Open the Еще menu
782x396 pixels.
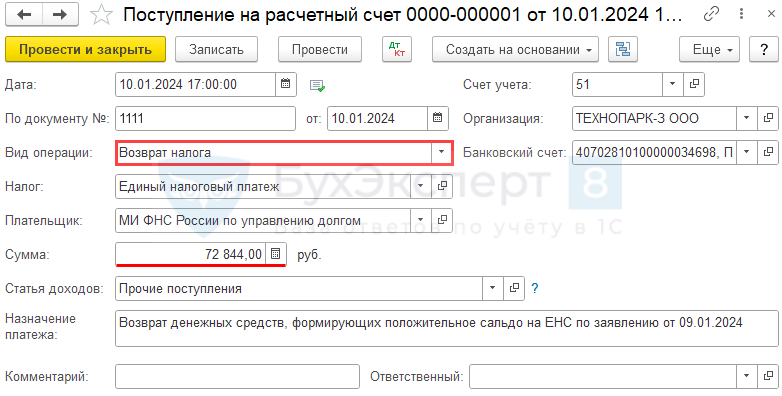pos(709,49)
